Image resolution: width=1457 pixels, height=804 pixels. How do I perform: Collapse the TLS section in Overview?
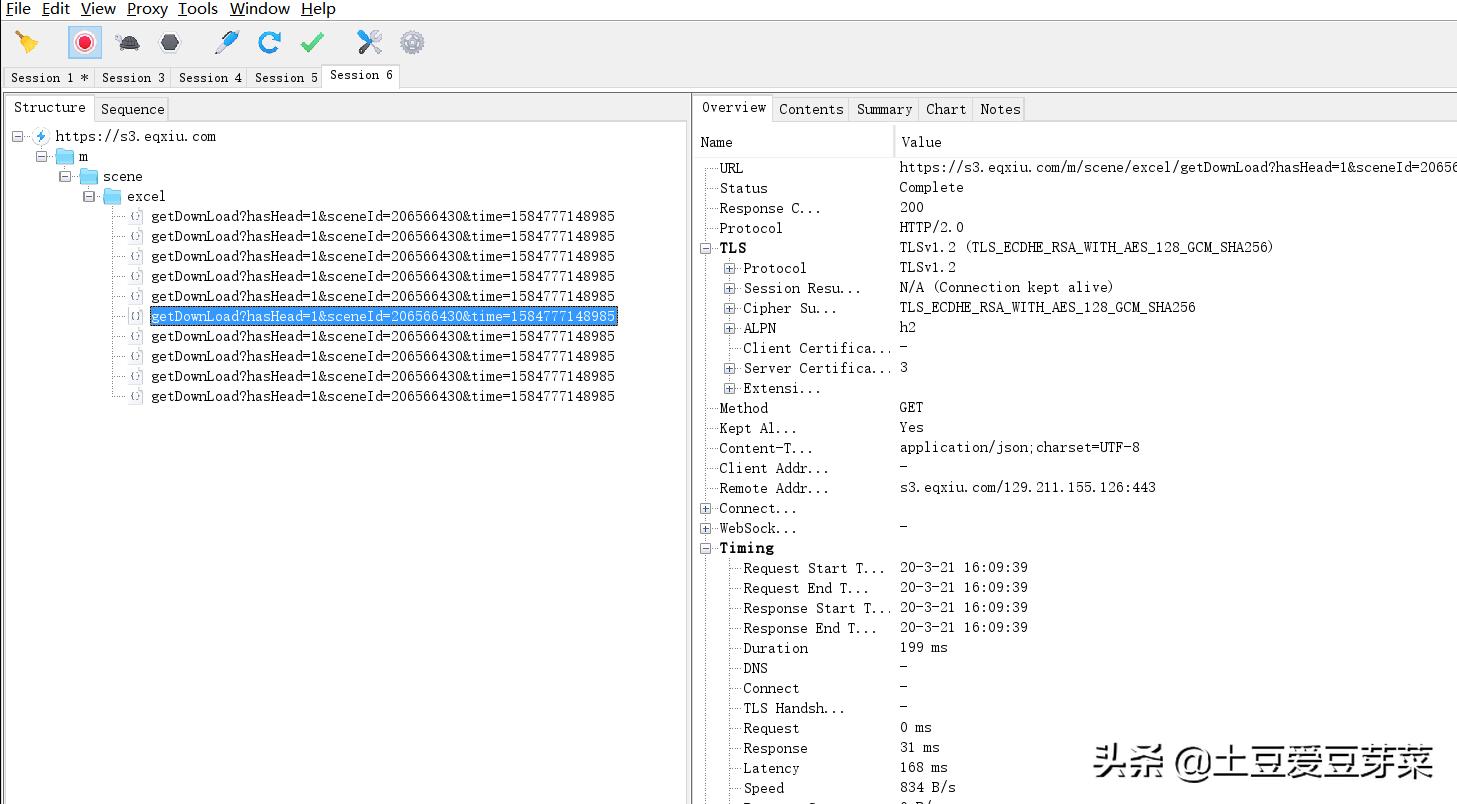706,248
